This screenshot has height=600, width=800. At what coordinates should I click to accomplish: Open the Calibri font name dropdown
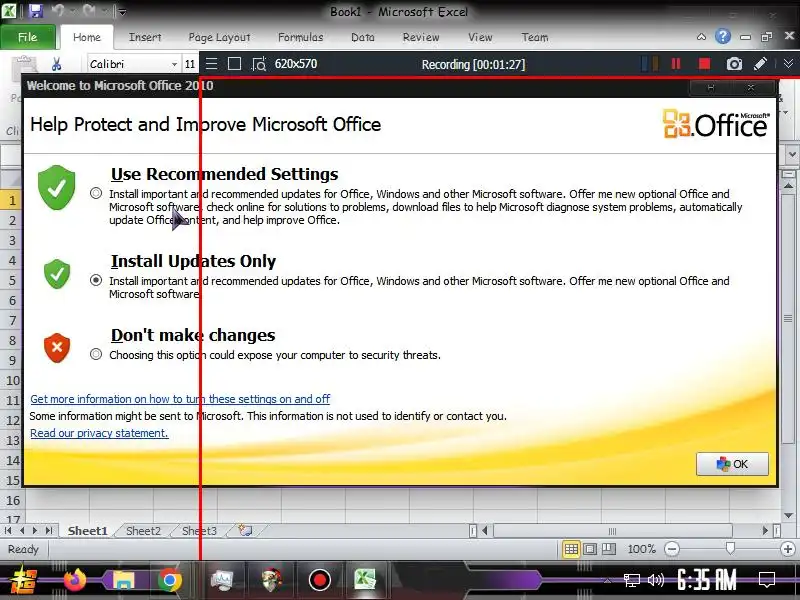click(174, 64)
